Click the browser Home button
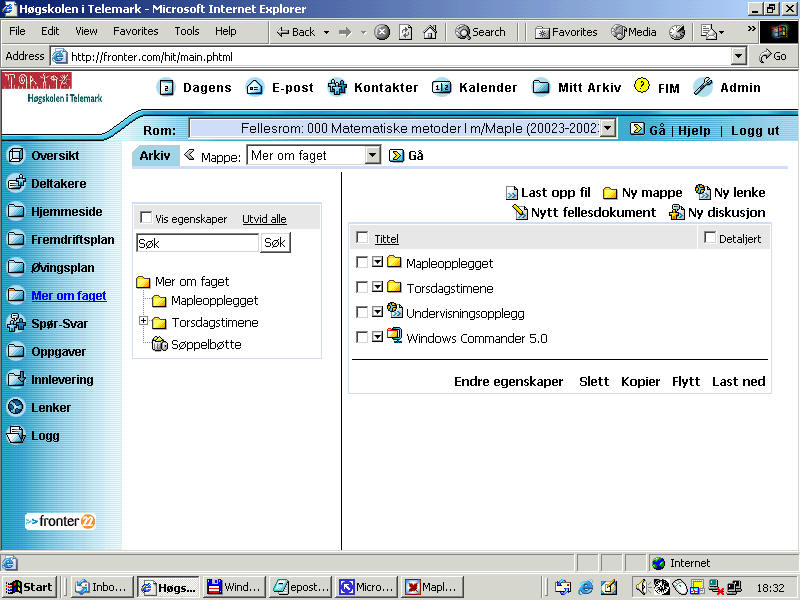 pyautogui.click(x=430, y=32)
